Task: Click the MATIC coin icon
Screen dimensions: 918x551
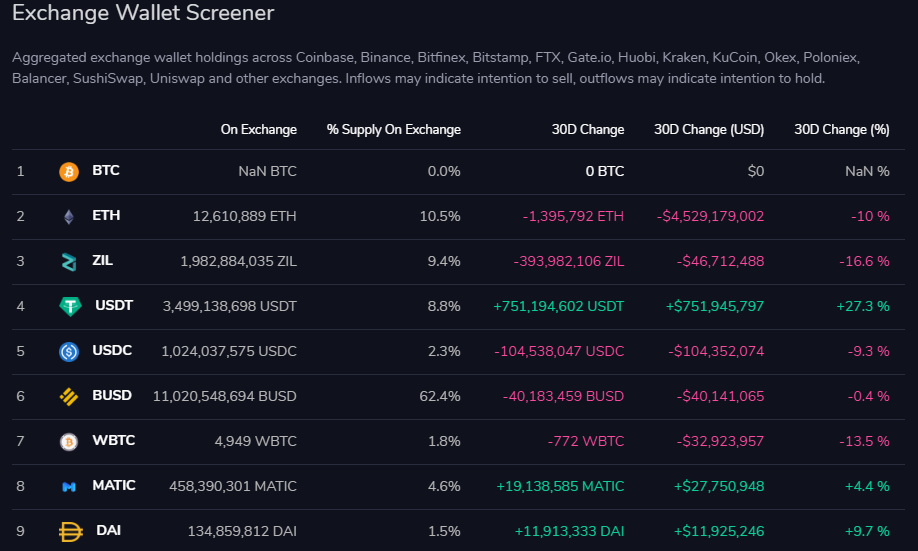Action: [x=69, y=487]
